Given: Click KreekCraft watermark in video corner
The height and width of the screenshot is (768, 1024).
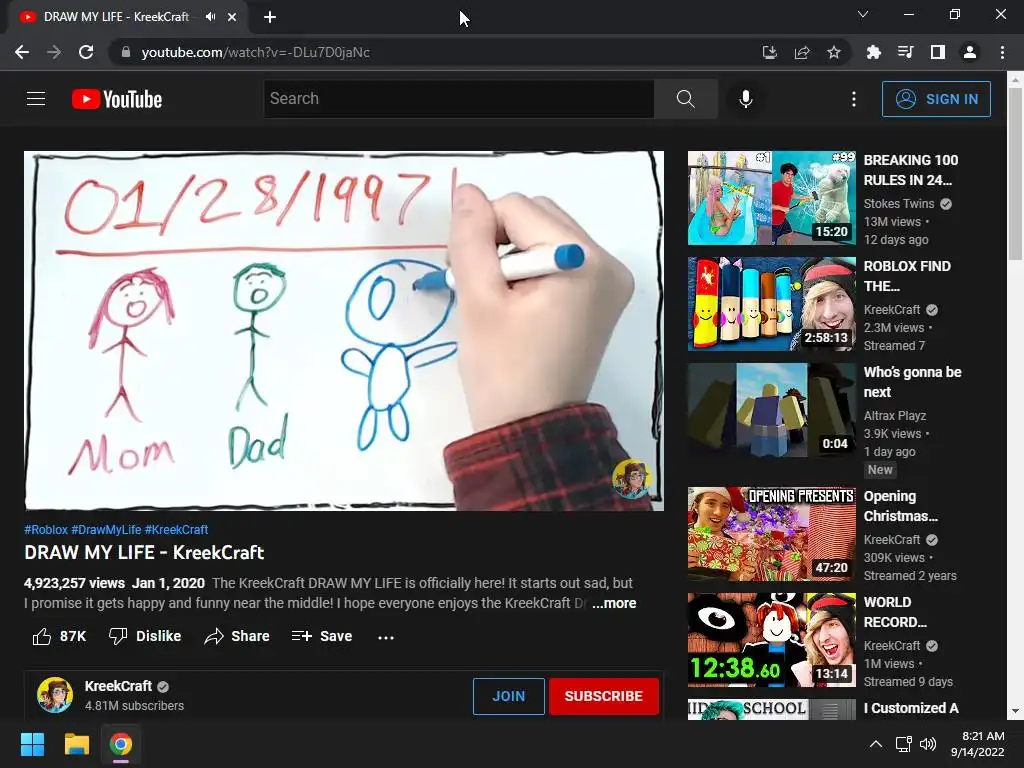Looking at the screenshot, I should click(x=632, y=478).
